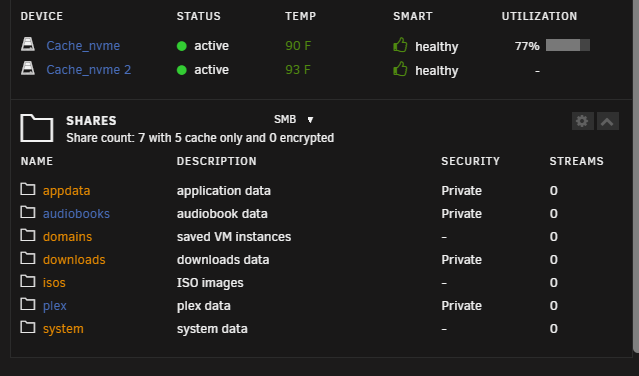Open the SMB protocol dropdown
Screen dimensions: 639x376
[293, 119]
